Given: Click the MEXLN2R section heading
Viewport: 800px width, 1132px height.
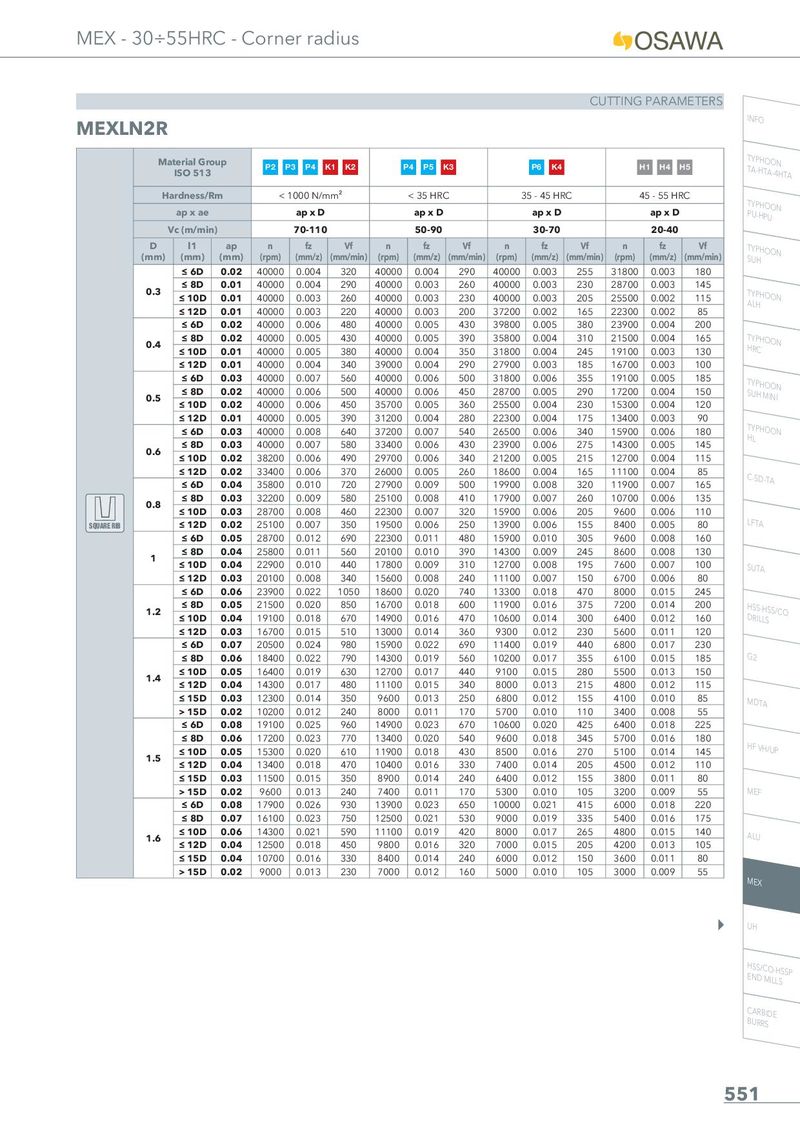Looking at the screenshot, I should [x=122, y=129].
